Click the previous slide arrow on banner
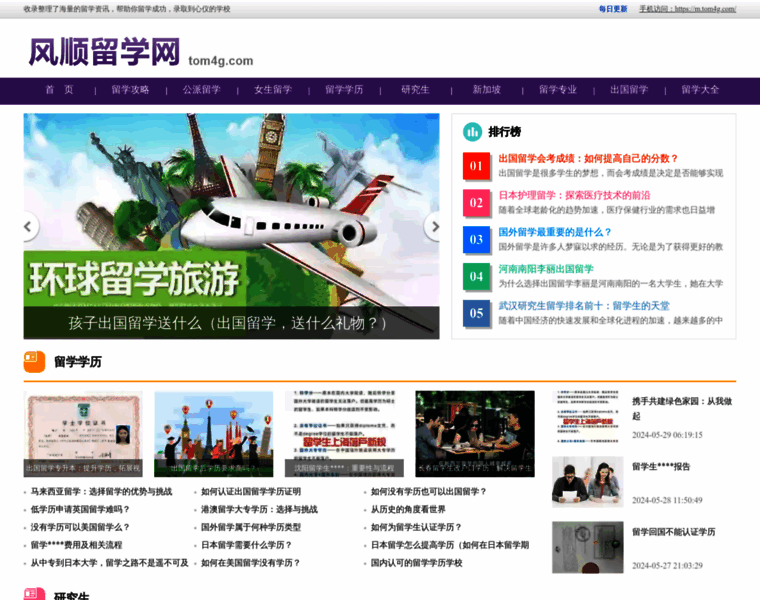This screenshot has width=760, height=600. click(x=30, y=226)
